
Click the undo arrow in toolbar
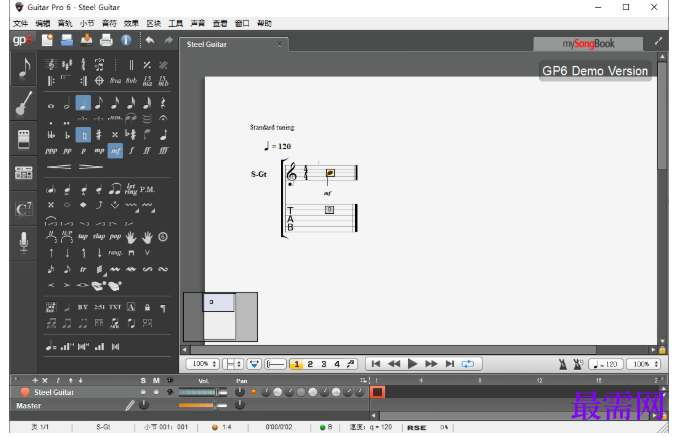pyautogui.click(x=150, y=40)
